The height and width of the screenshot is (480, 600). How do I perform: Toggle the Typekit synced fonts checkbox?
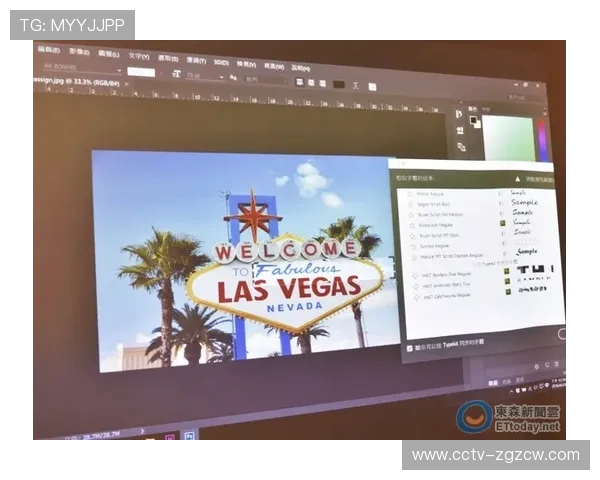(409, 348)
